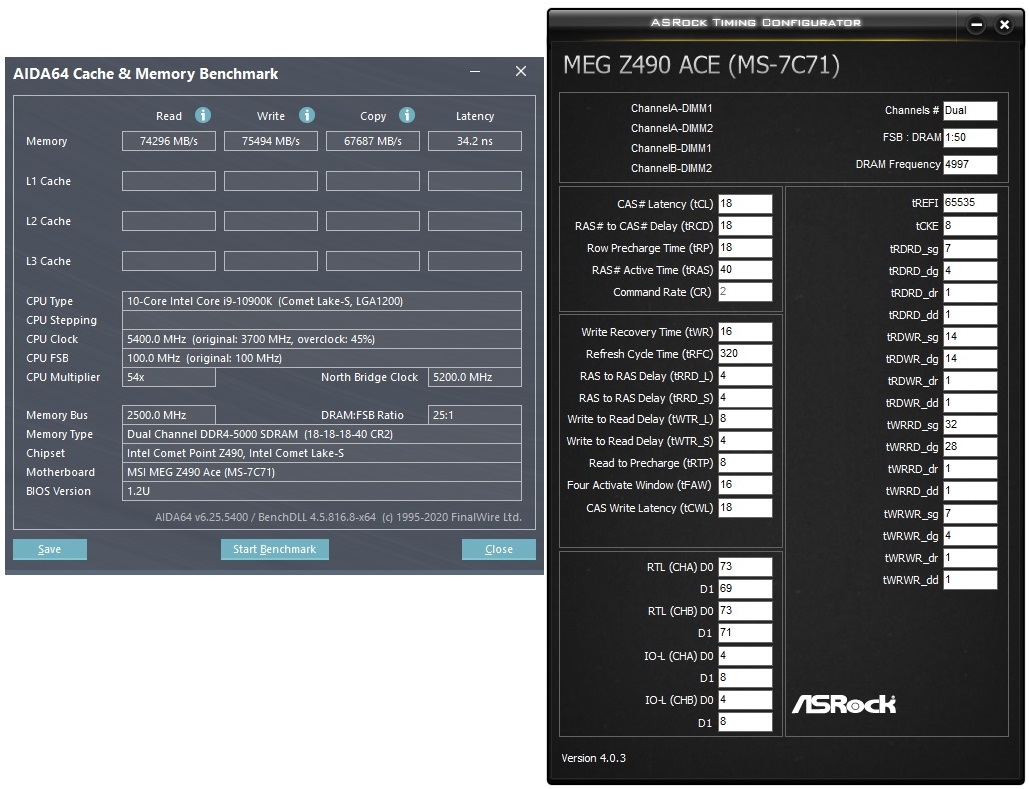The height and width of the screenshot is (789, 1029).
Task: Click the Motherboard MSI MEG Z490 Ace field
Action: pos(322,473)
